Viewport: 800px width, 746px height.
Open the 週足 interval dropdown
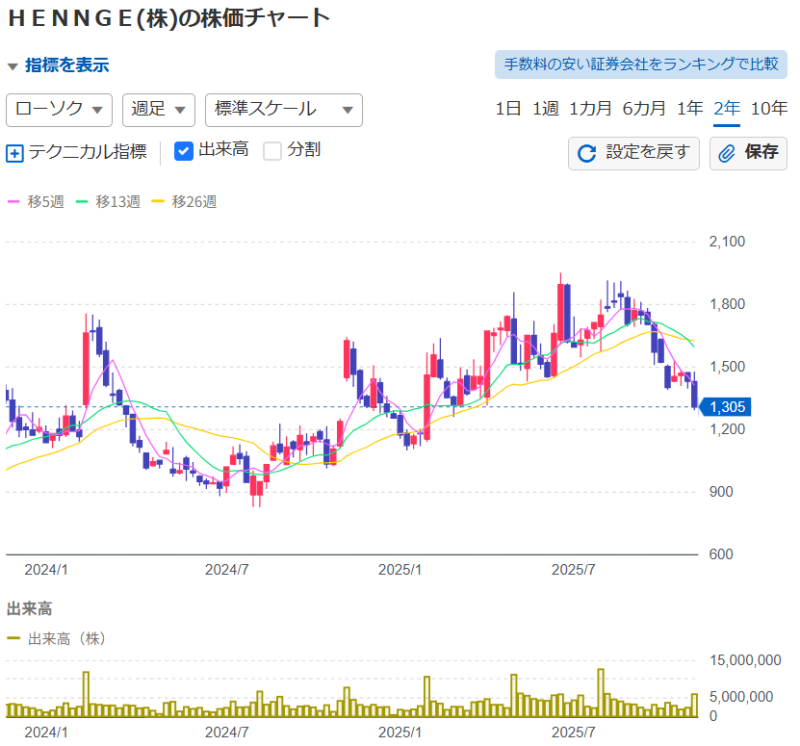click(x=158, y=109)
